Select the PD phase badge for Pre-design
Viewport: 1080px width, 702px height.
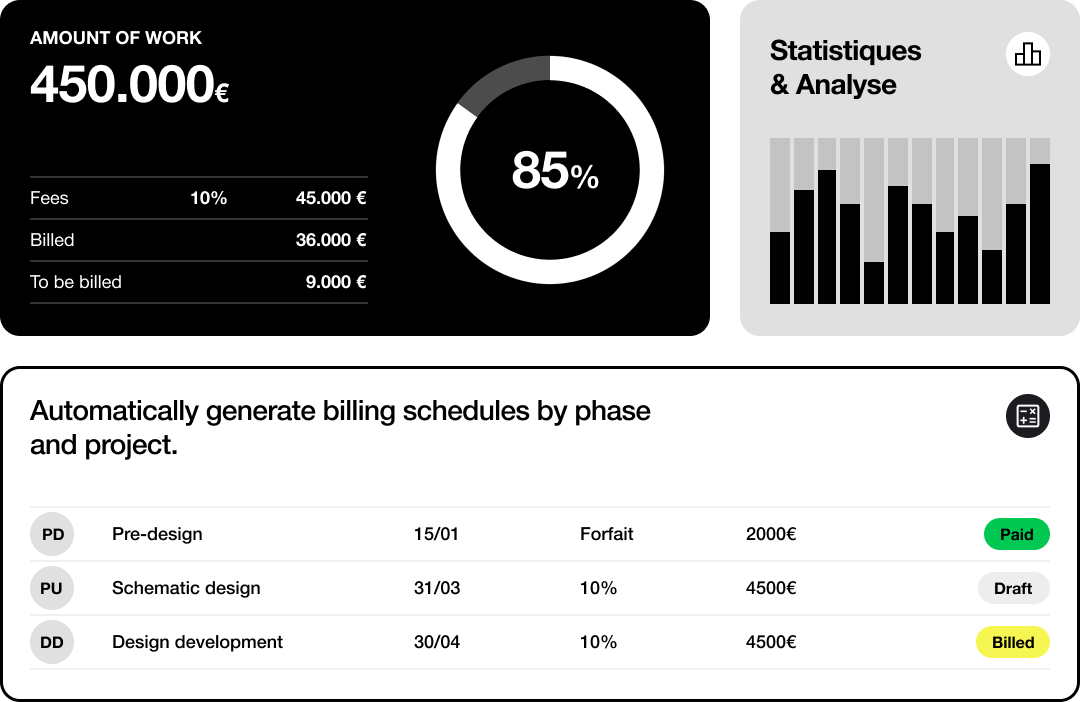tap(52, 534)
